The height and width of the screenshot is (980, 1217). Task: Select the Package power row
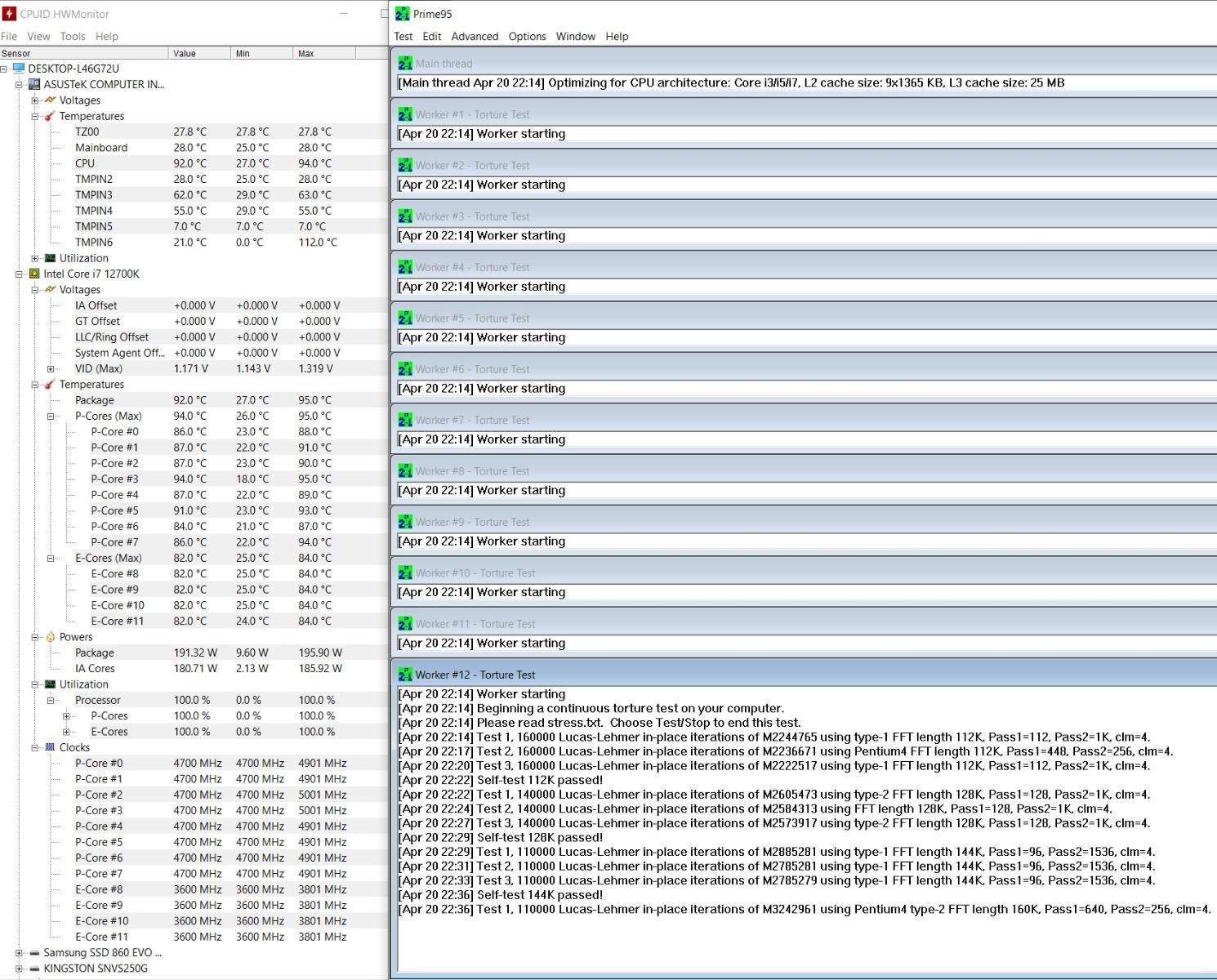coord(95,653)
